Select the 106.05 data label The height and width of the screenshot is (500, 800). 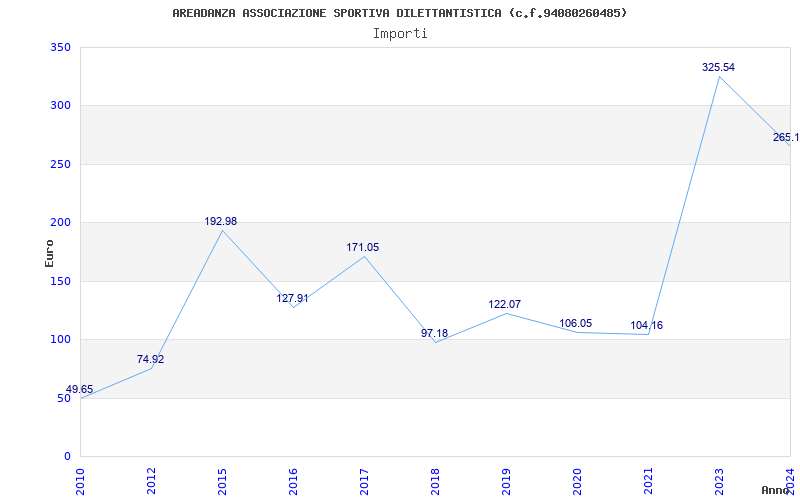[576, 323]
